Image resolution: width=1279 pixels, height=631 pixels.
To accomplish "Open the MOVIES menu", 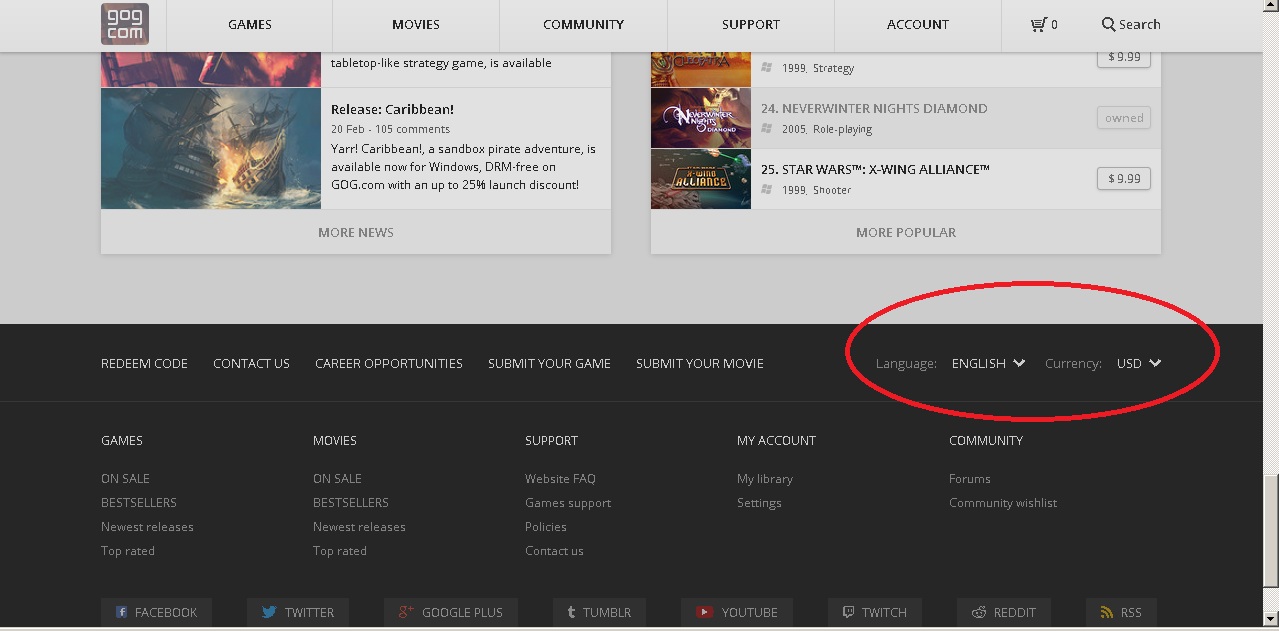I will pos(416,24).
